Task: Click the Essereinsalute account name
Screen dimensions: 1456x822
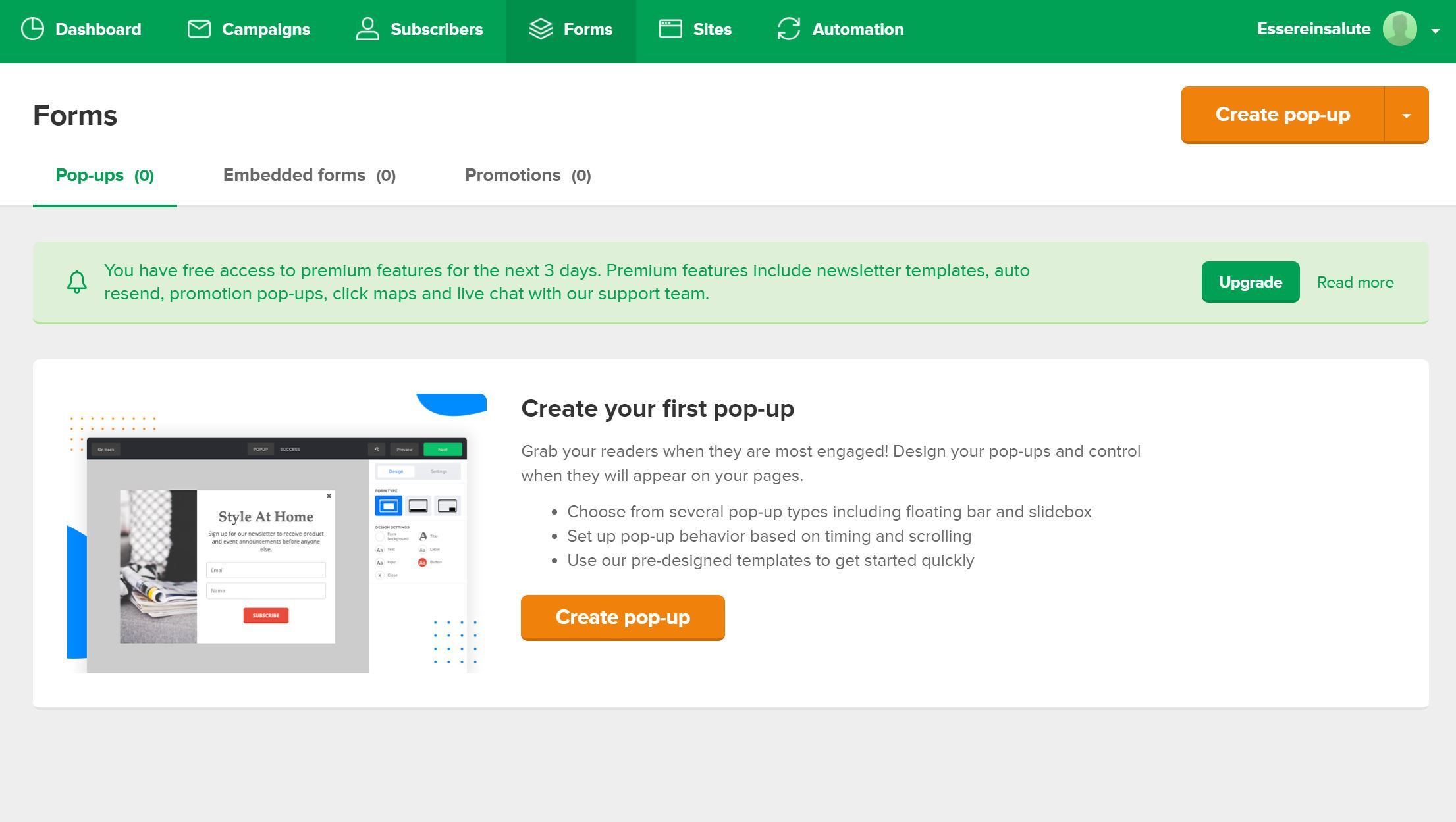Action: pos(1314,29)
